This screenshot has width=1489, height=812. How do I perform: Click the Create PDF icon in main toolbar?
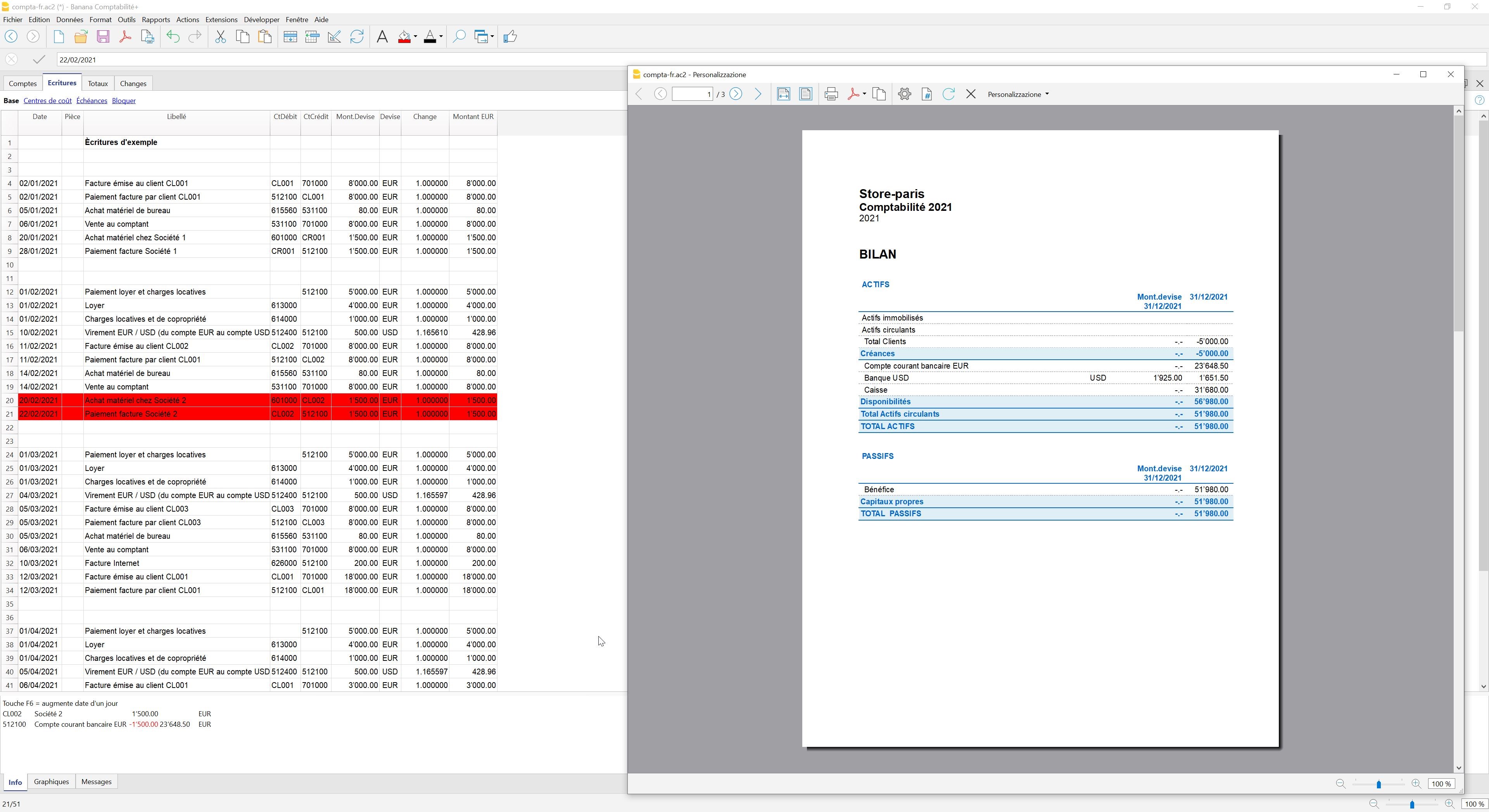tap(125, 37)
